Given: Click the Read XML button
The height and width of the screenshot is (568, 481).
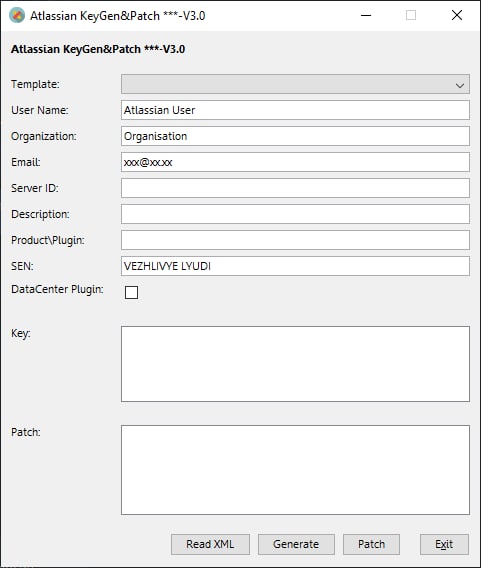Looking at the screenshot, I should pos(210,544).
